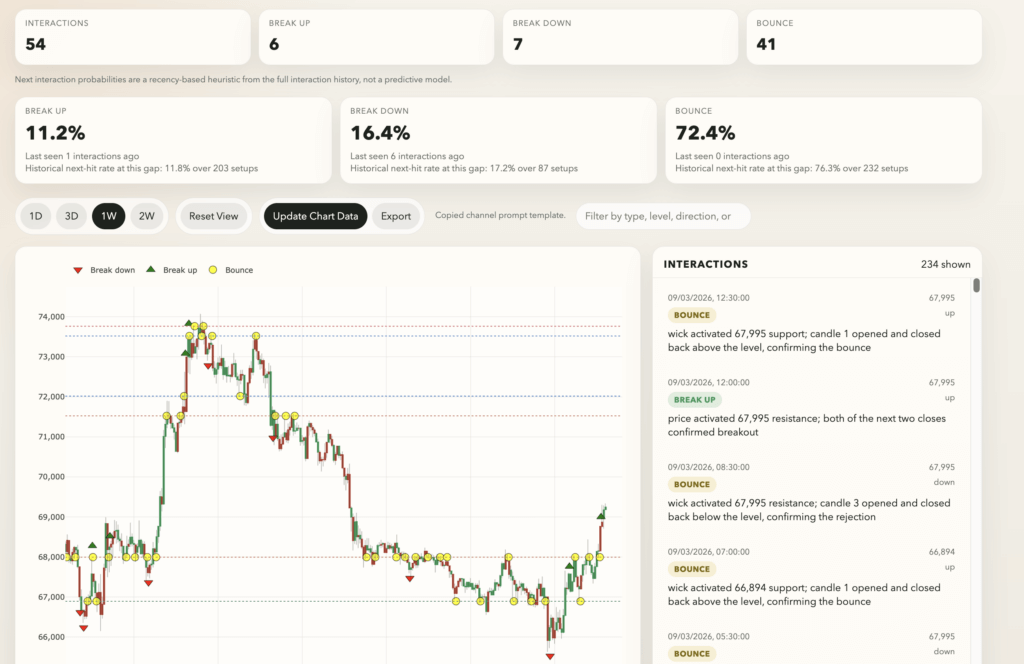Click the active 1W timeframe button
The width and height of the screenshot is (1024, 664).
point(109,216)
